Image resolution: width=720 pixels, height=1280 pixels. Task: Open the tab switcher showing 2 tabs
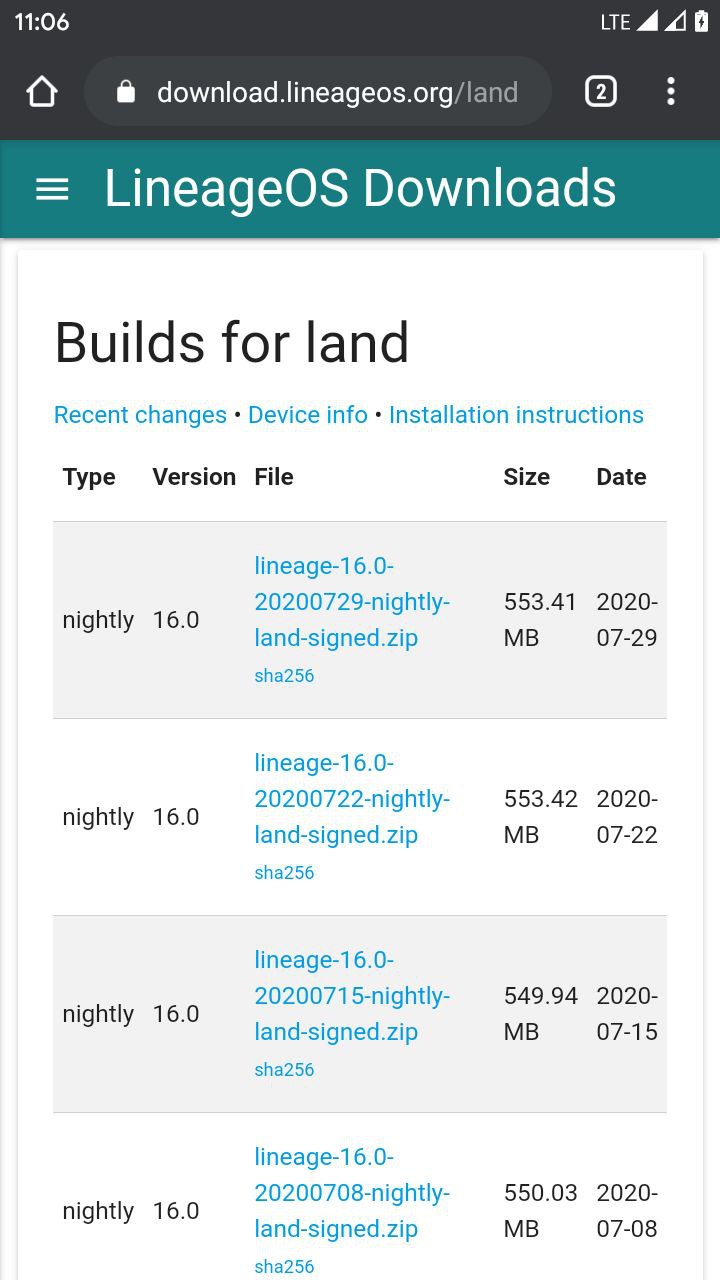pos(600,92)
